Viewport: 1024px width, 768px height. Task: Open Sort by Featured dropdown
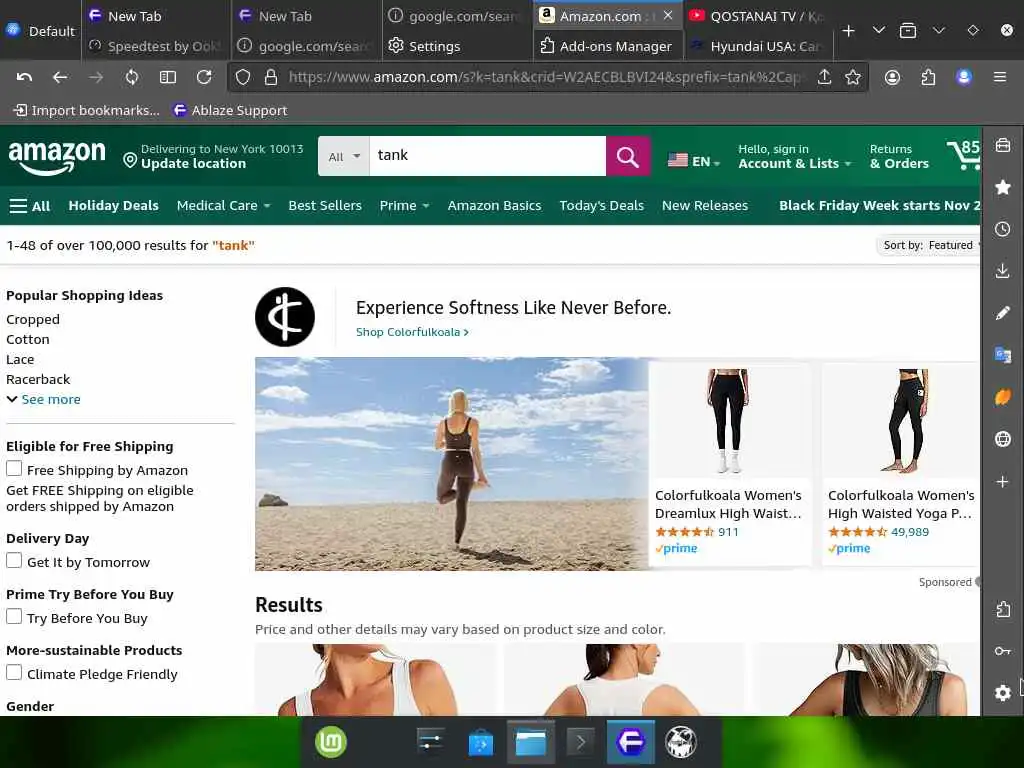coord(929,246)
